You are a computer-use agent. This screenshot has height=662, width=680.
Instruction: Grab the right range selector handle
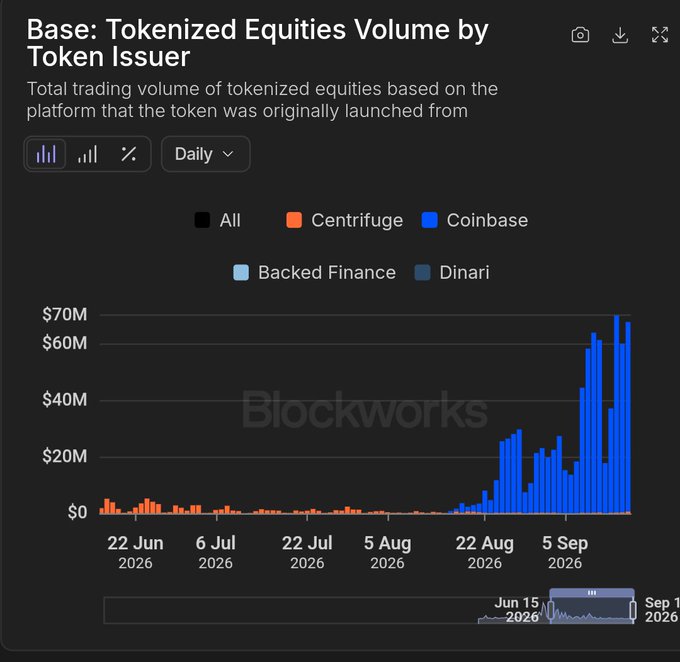[633, 610]
